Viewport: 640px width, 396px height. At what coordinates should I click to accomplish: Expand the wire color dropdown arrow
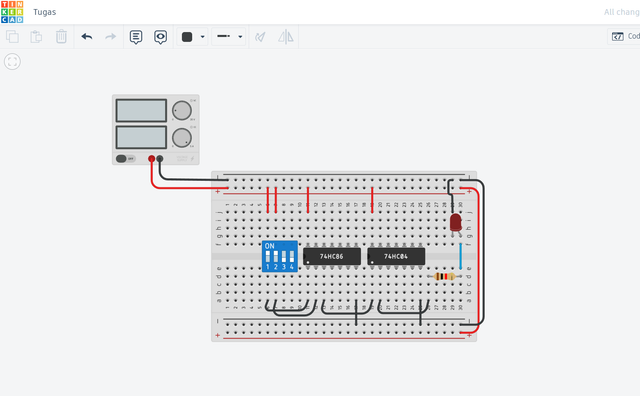coord(202,37)
